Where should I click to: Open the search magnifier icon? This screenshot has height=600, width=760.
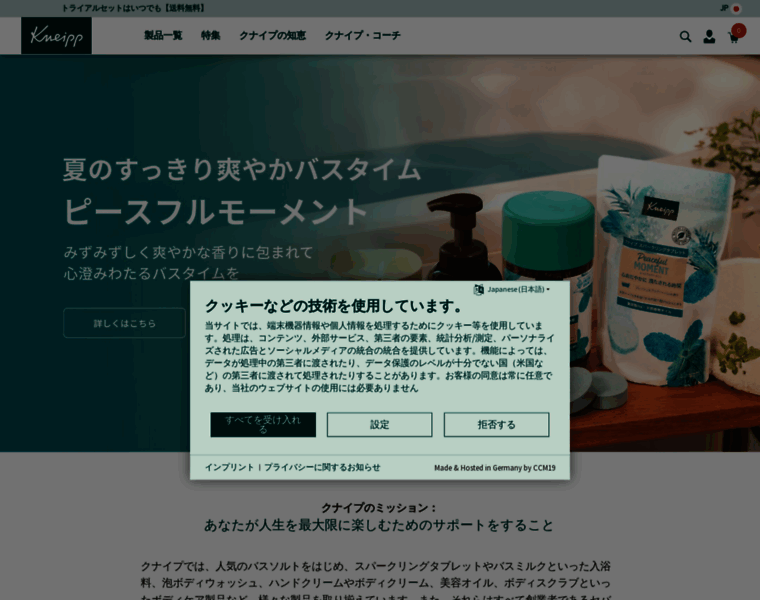(x=685, y=36)
